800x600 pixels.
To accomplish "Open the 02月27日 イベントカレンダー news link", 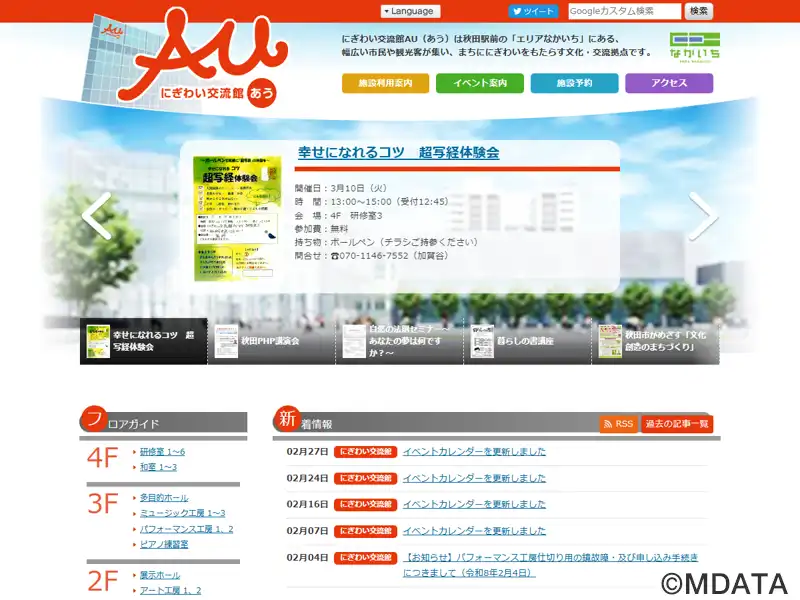I will coord(474,452).
